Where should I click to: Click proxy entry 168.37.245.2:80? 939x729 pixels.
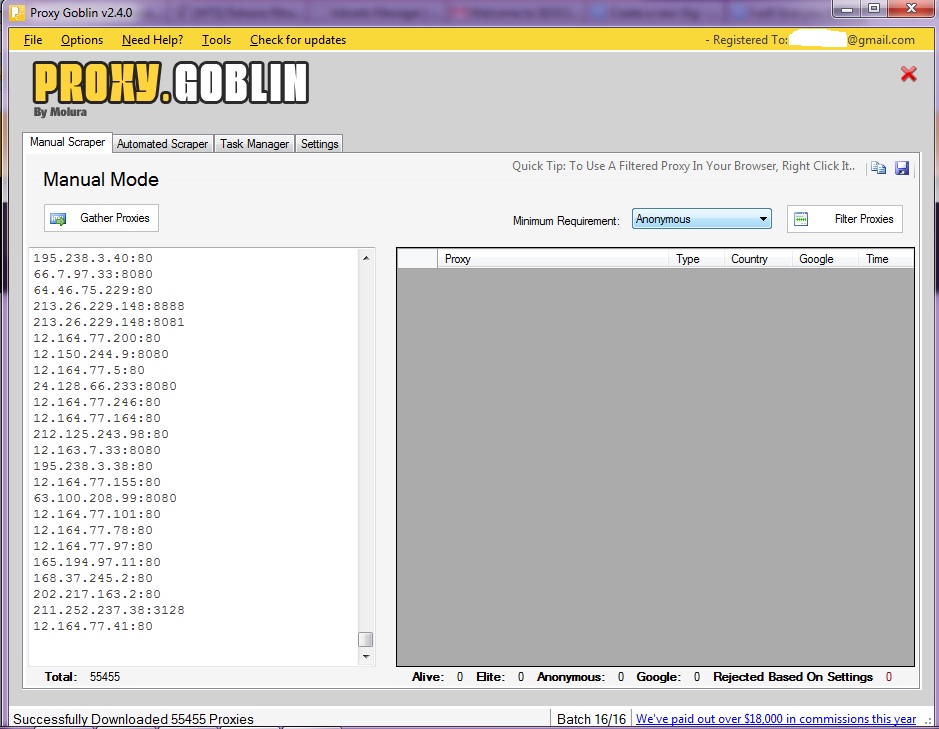[93, 578]
